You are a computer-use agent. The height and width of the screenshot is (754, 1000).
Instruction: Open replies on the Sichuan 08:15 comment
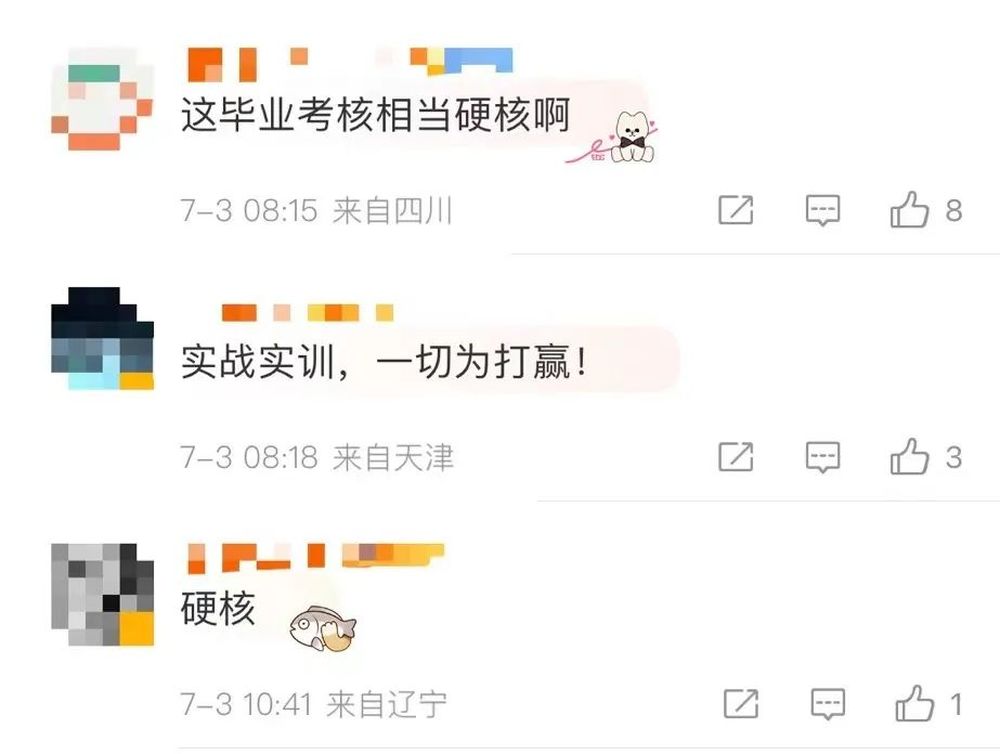[x=823, y=210]
